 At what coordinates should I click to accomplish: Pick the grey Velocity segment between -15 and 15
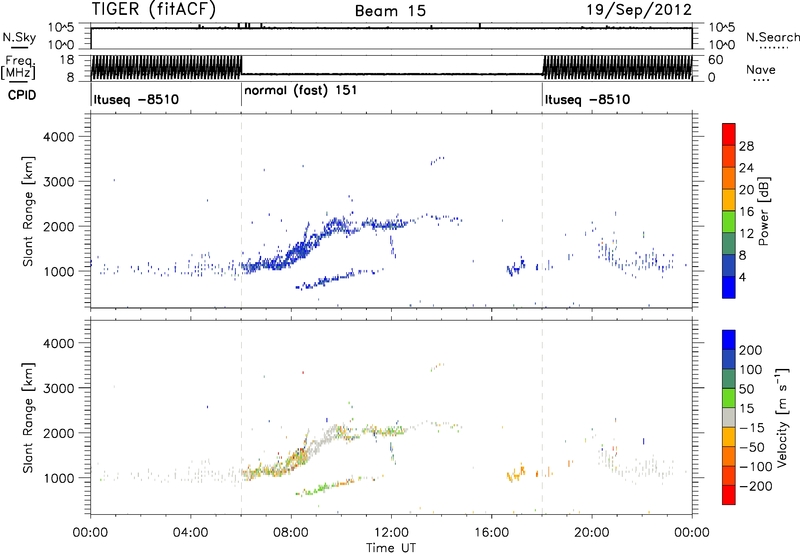tap(729, 417)
